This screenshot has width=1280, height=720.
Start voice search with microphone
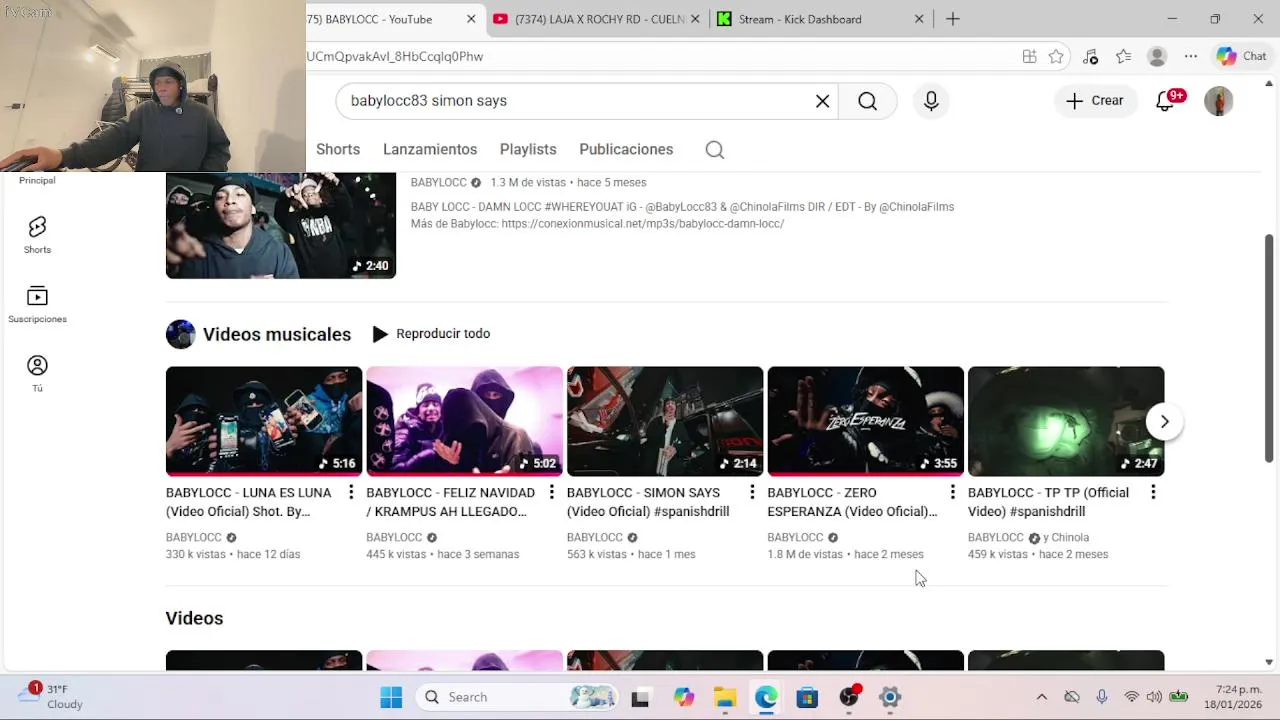931,101
